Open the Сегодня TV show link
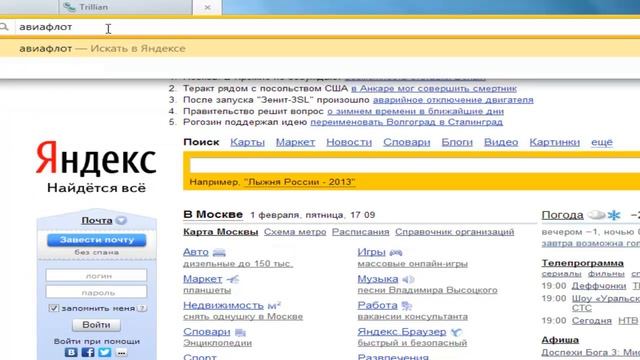The image size is (640, 360). [x=591, y=321]
